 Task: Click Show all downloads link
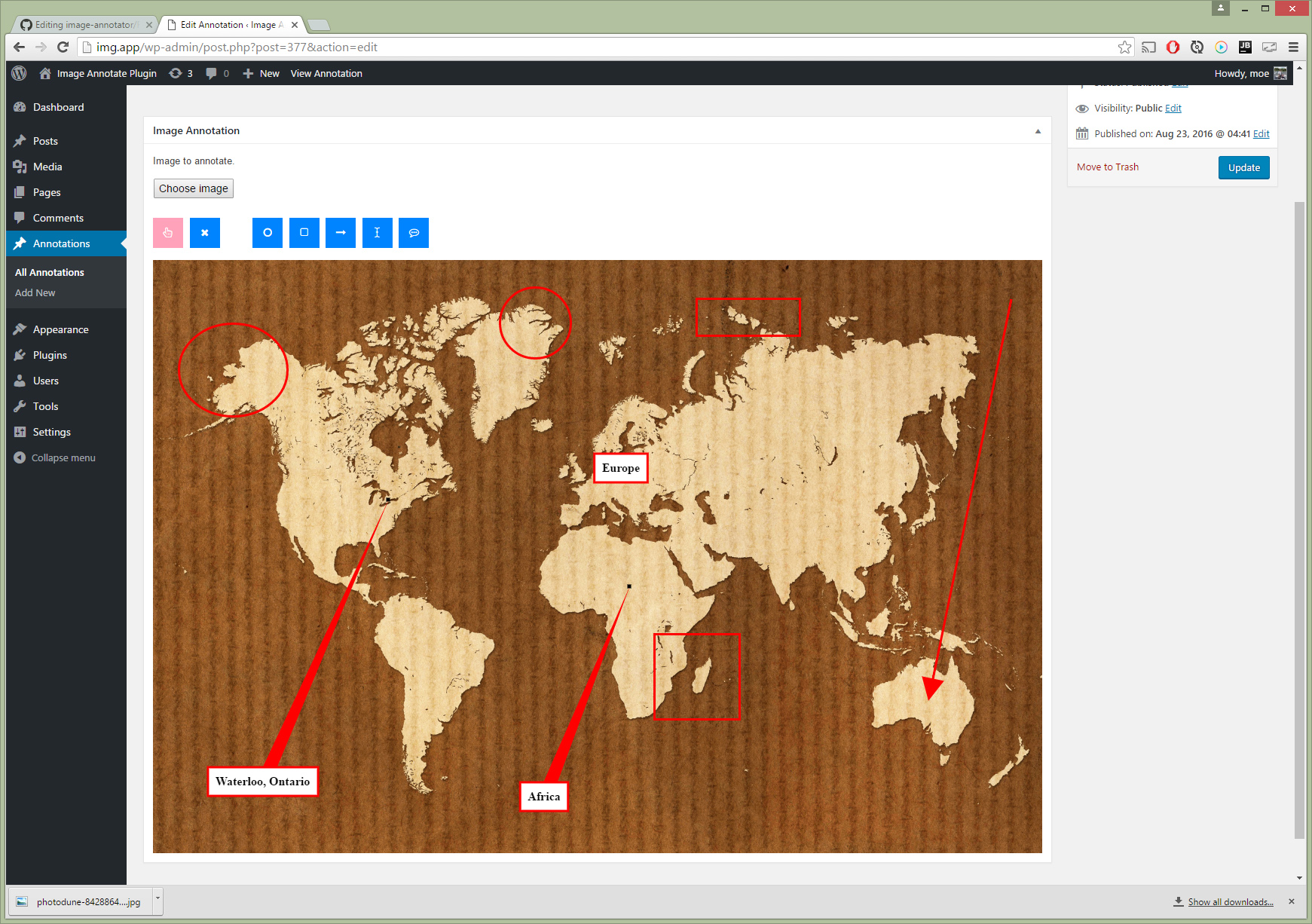point(1231,902)
